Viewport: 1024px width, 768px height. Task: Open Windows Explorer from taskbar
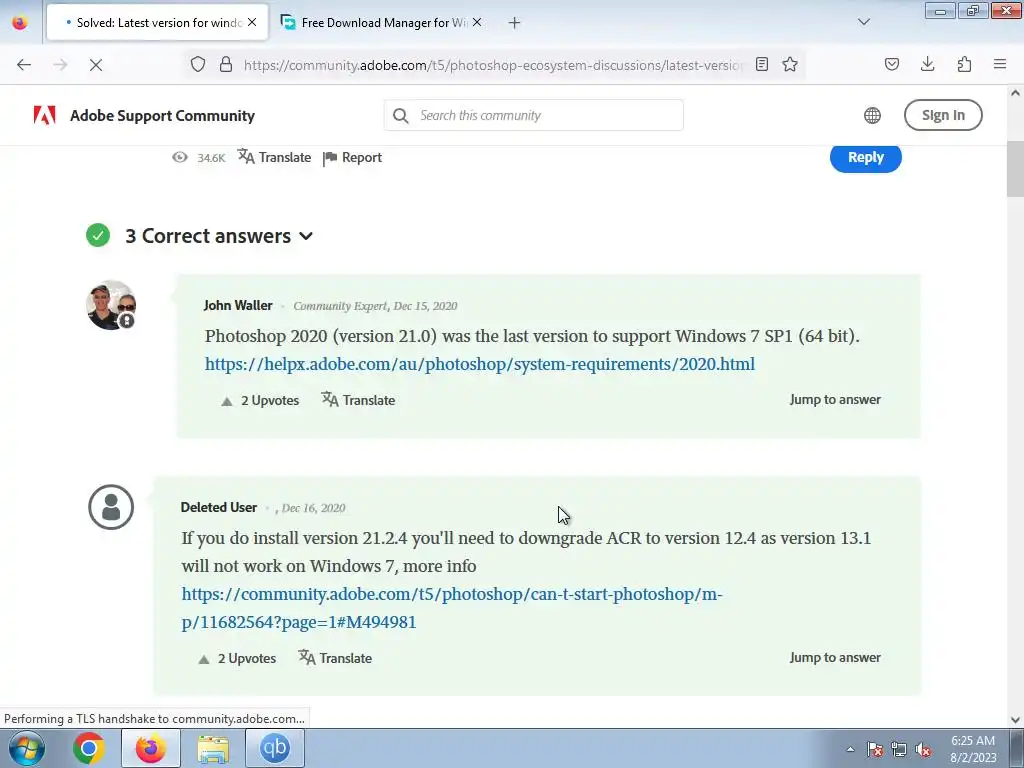point(213,748)
